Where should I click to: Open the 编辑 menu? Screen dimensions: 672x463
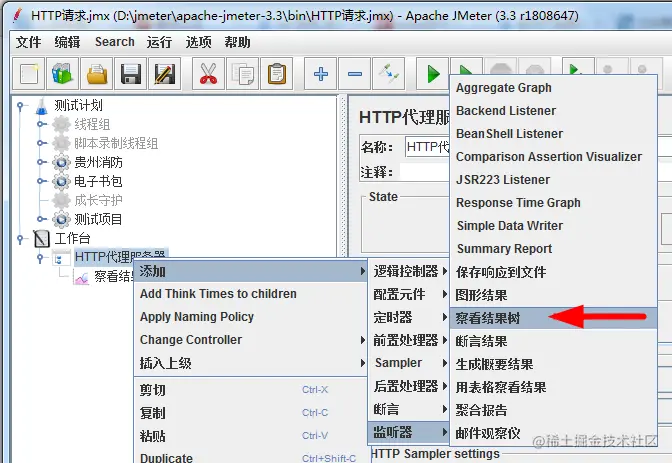[67, 42]
